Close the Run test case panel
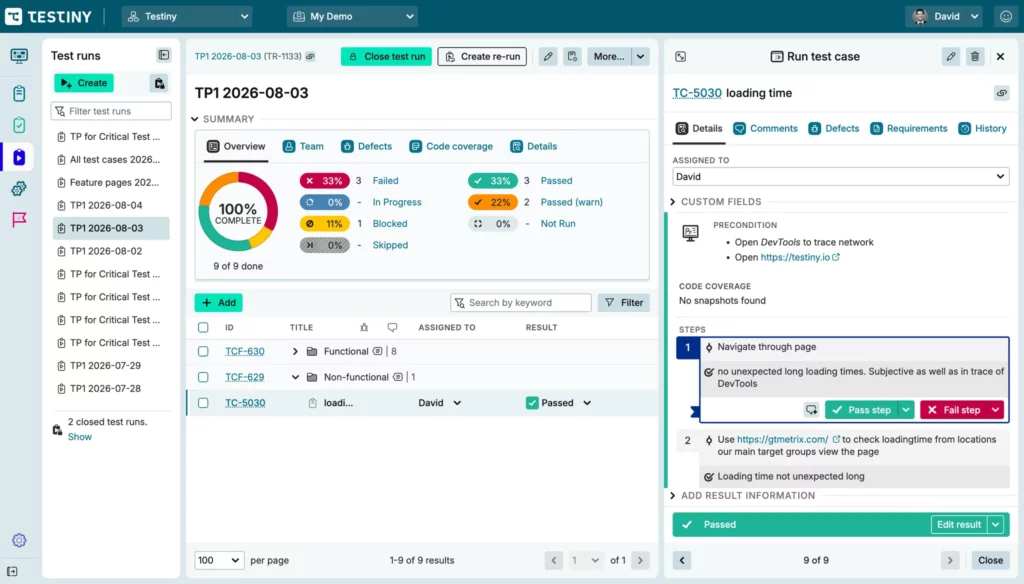Image resolution: width=1024 pixels, height=584 pixels. pyautogui.click(x=1000, y=57)
